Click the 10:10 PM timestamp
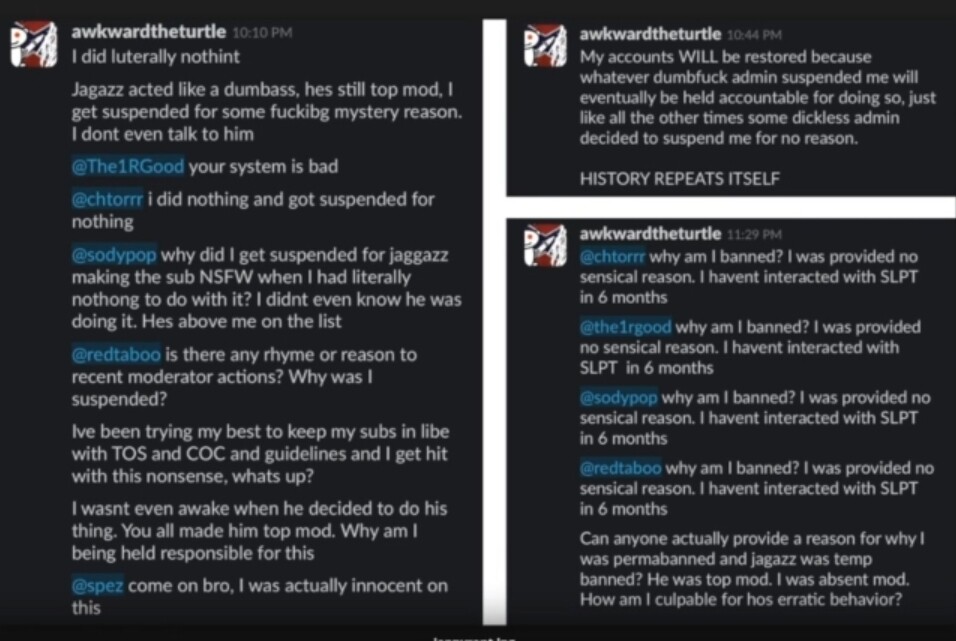Viewport: 956px width, 641px height. pyautogui.click(x=262, y=33)
